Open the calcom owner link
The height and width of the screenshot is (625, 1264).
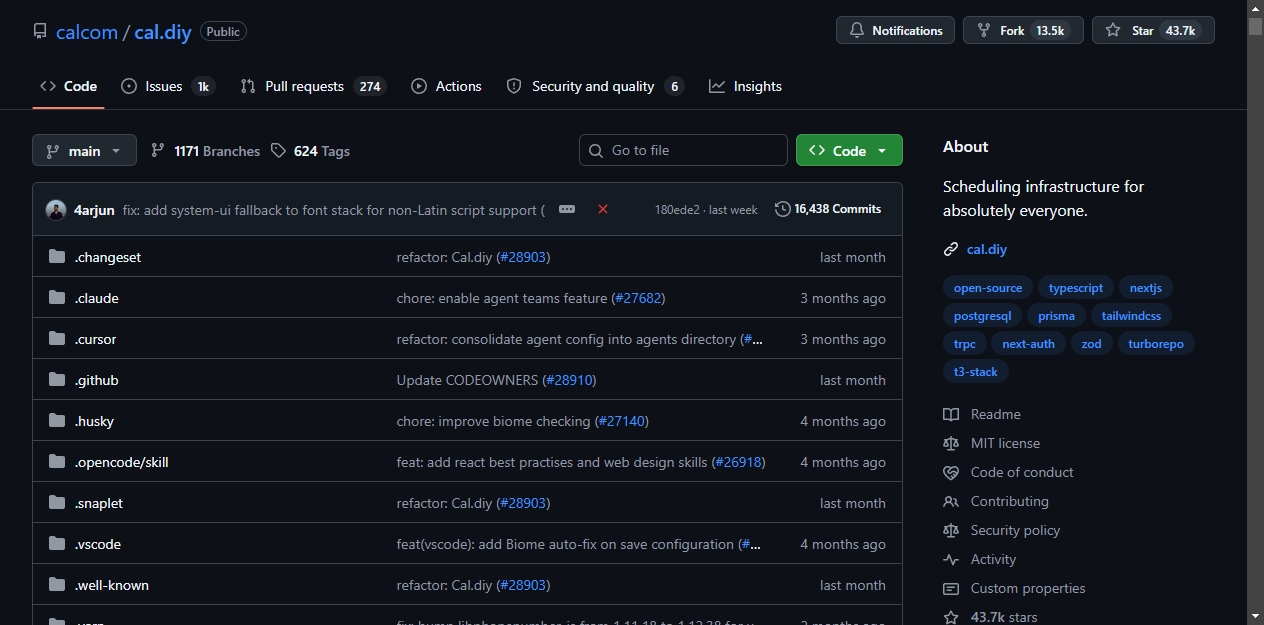pyautogui.click(x=87, y=32)
